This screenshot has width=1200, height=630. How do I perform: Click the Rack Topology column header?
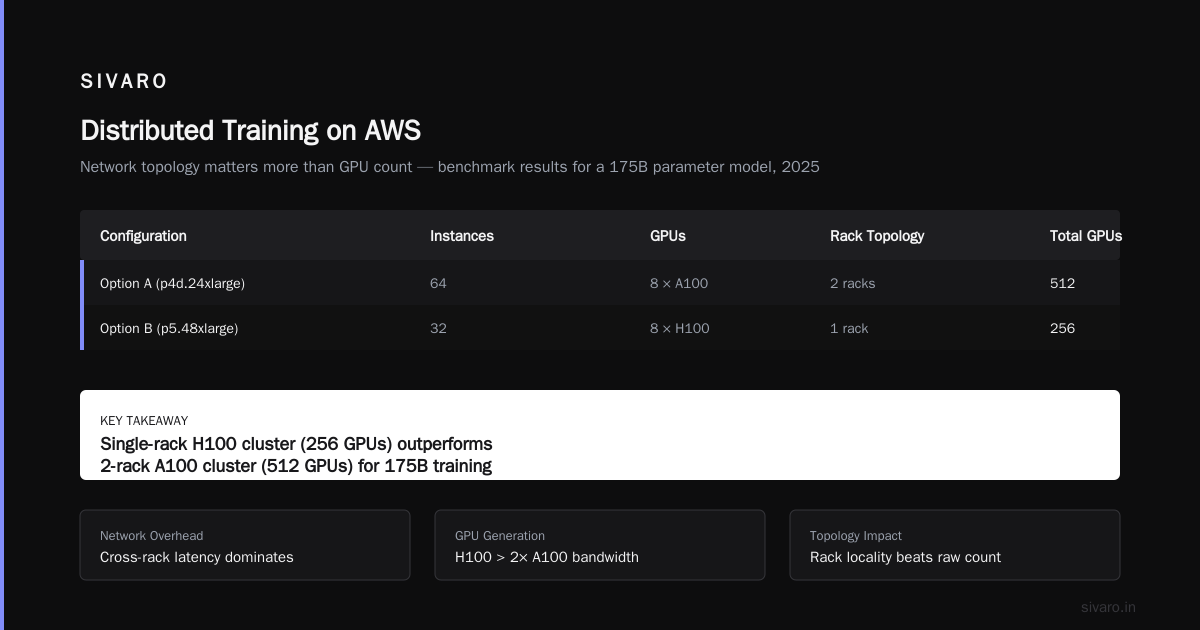(877, 236)
